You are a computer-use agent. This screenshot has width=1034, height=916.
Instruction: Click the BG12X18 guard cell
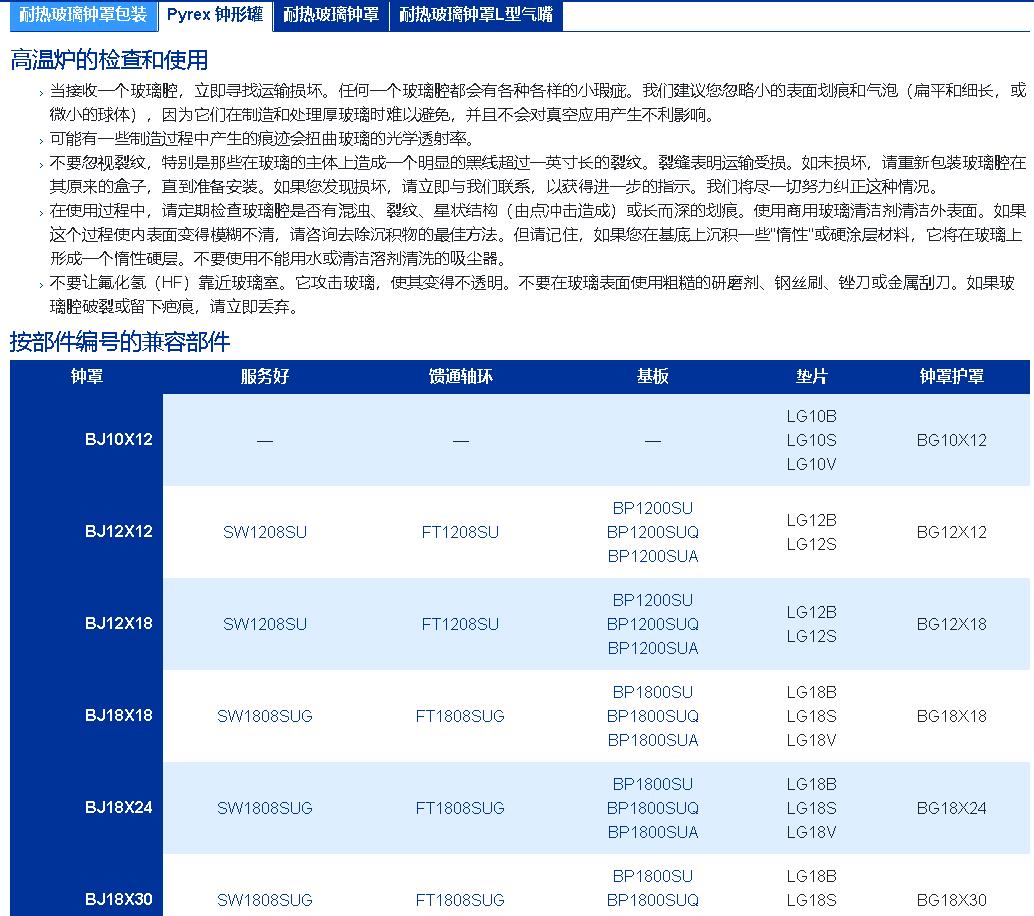point(952,625)
